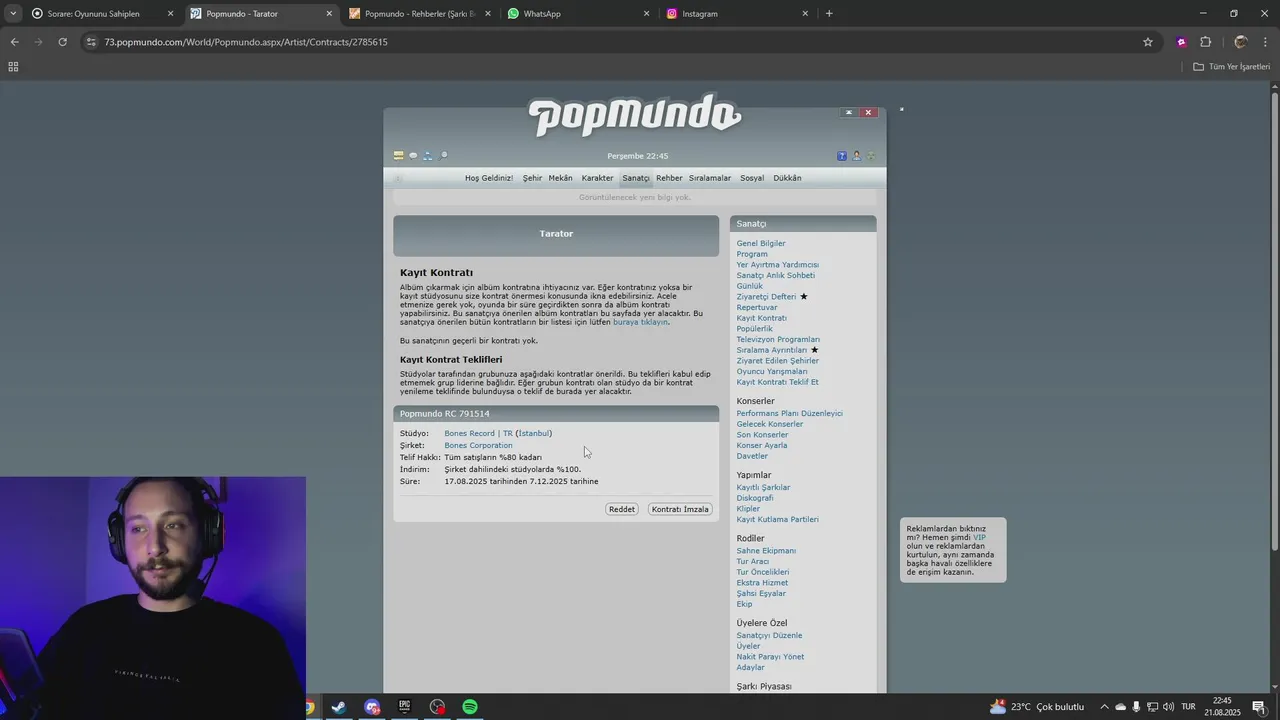This screenshot has height=720, width=1280.
Task: Open the Bones Corporation company link
Action: (478, 446)
